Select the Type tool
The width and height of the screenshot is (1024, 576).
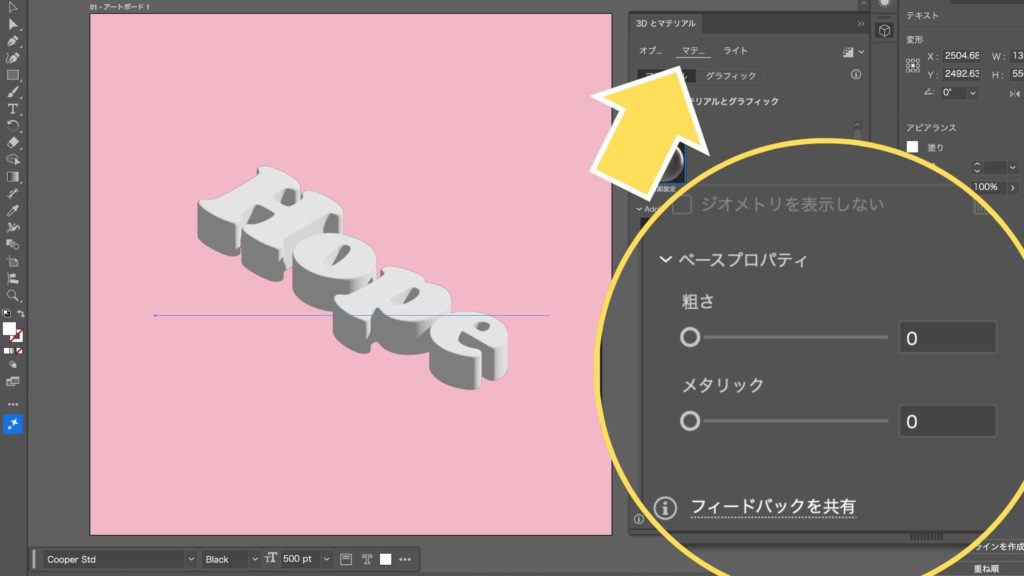(13, 108)
